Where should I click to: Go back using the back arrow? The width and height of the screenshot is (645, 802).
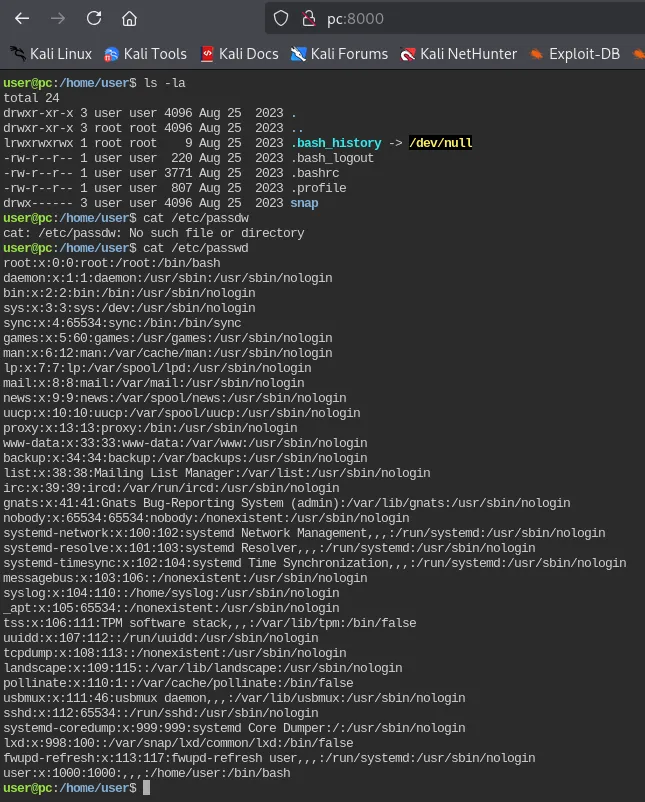(22, 19)
